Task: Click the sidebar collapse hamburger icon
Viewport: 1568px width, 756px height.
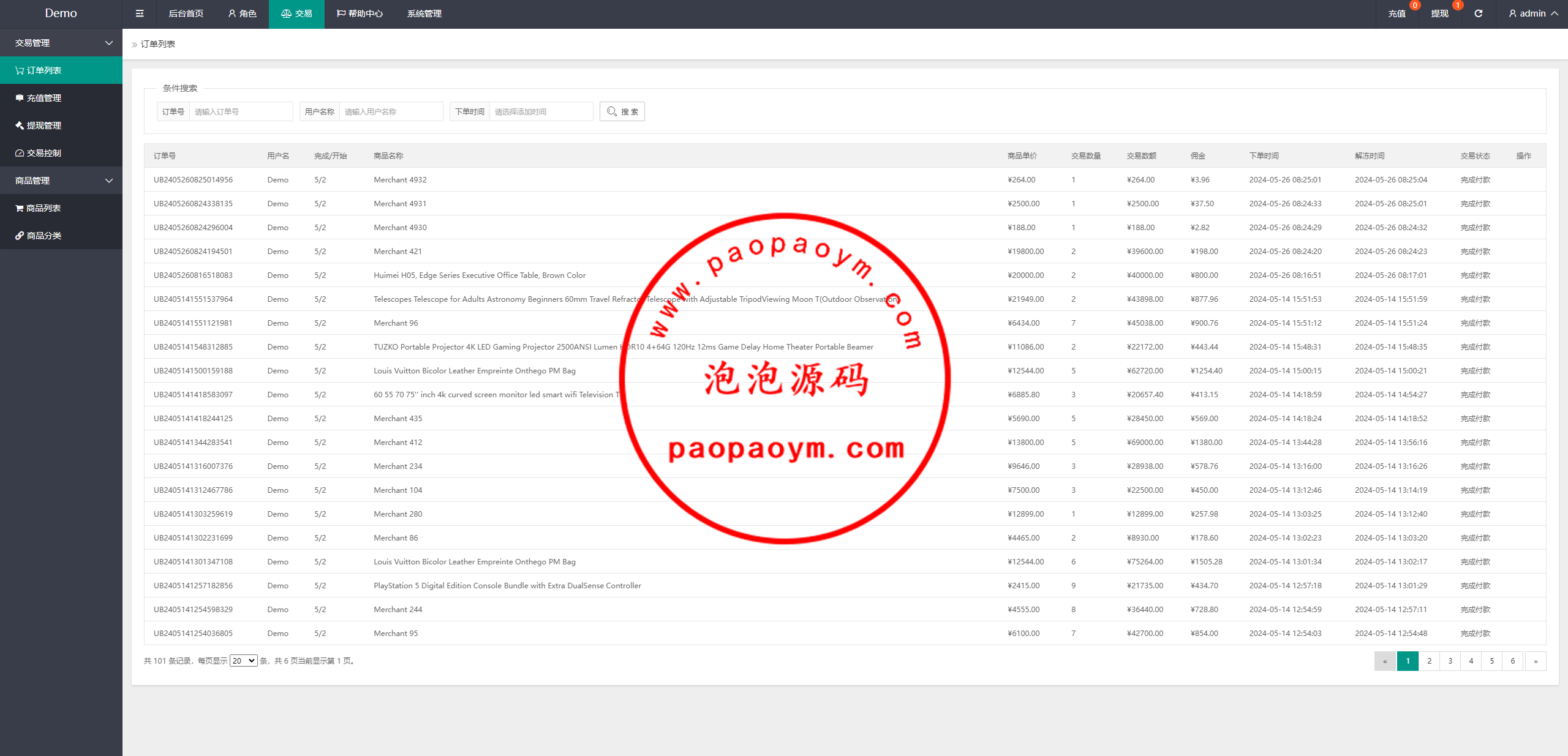Action: click(140, 13)
